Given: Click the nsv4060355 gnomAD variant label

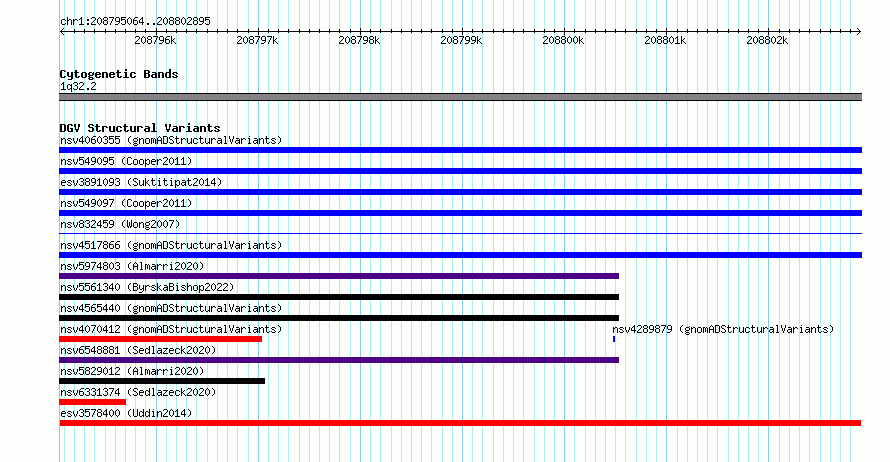Looking at the screenshot, I should [171, 140].
